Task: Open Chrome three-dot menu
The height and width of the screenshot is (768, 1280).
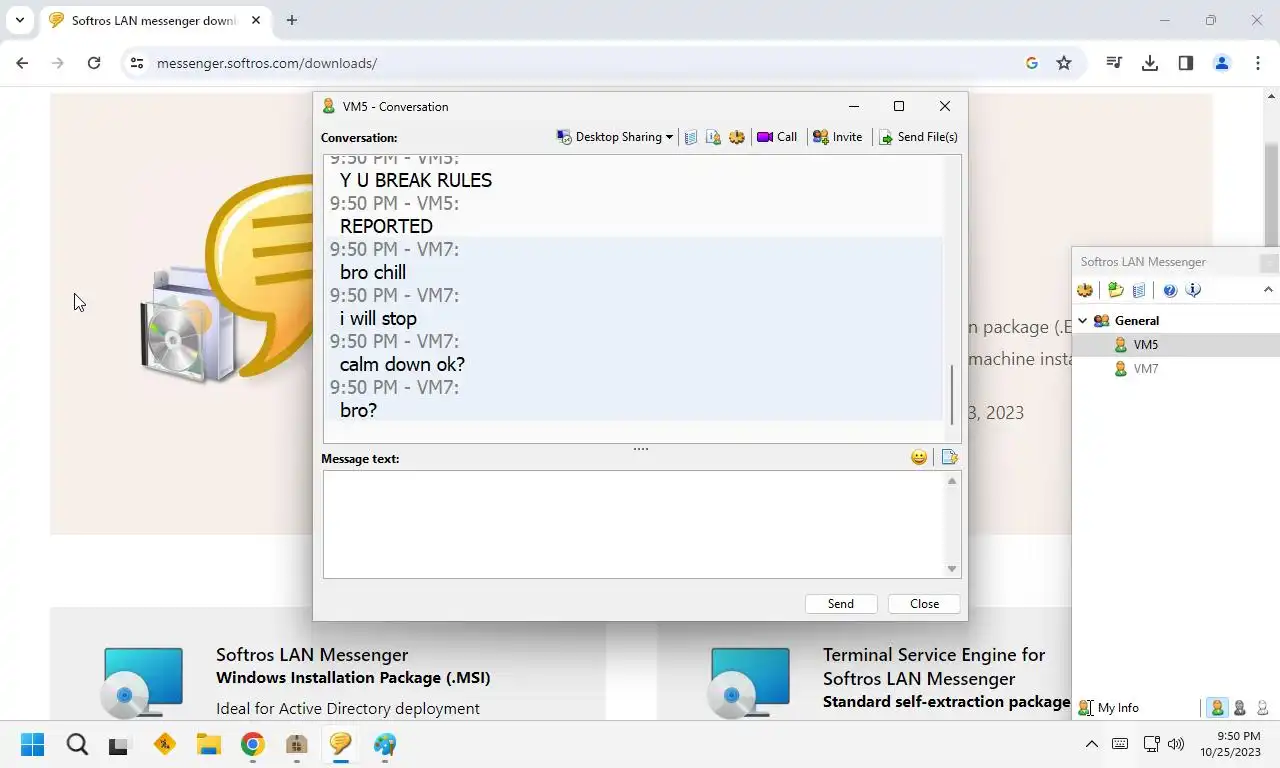Action: [1258, 63]
